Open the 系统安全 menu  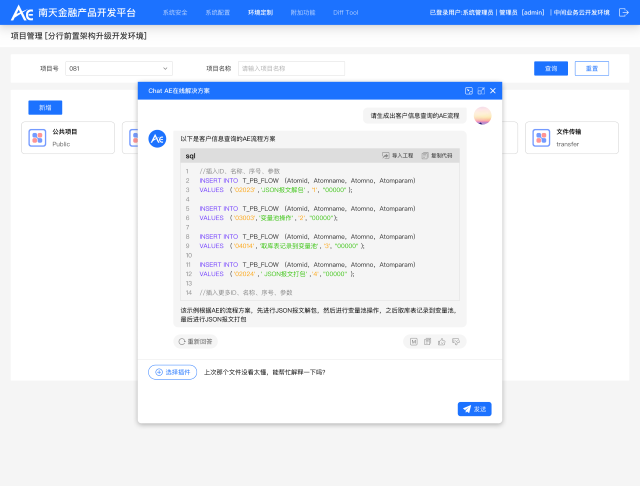tap(175, 12)
